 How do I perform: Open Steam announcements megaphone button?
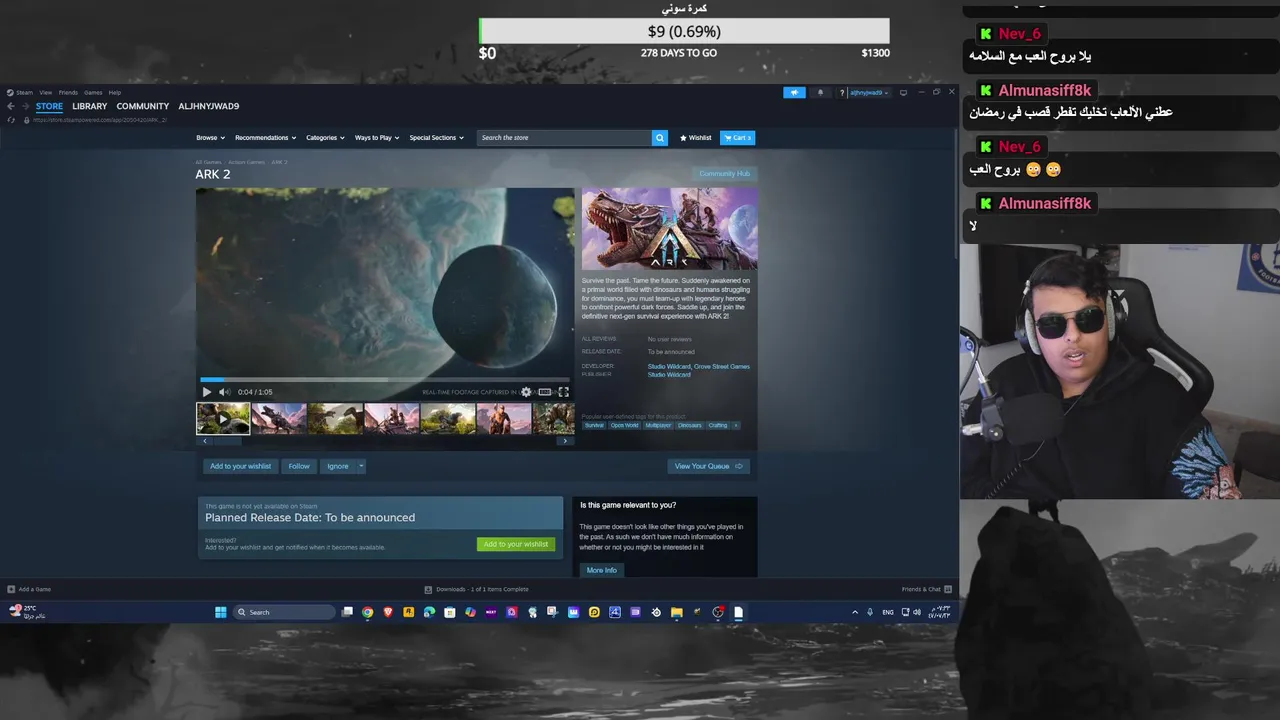click(794, 93)
